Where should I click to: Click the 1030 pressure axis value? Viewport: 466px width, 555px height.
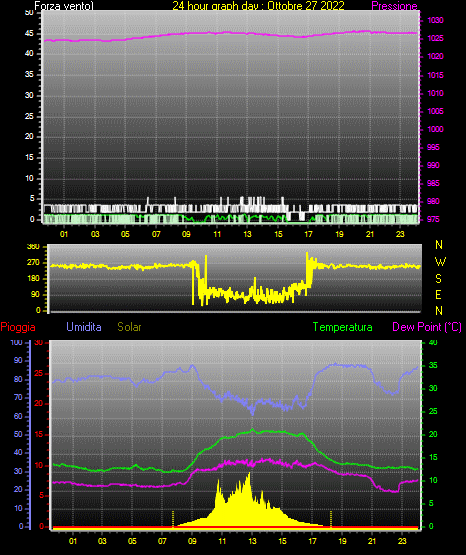[435, 20]
